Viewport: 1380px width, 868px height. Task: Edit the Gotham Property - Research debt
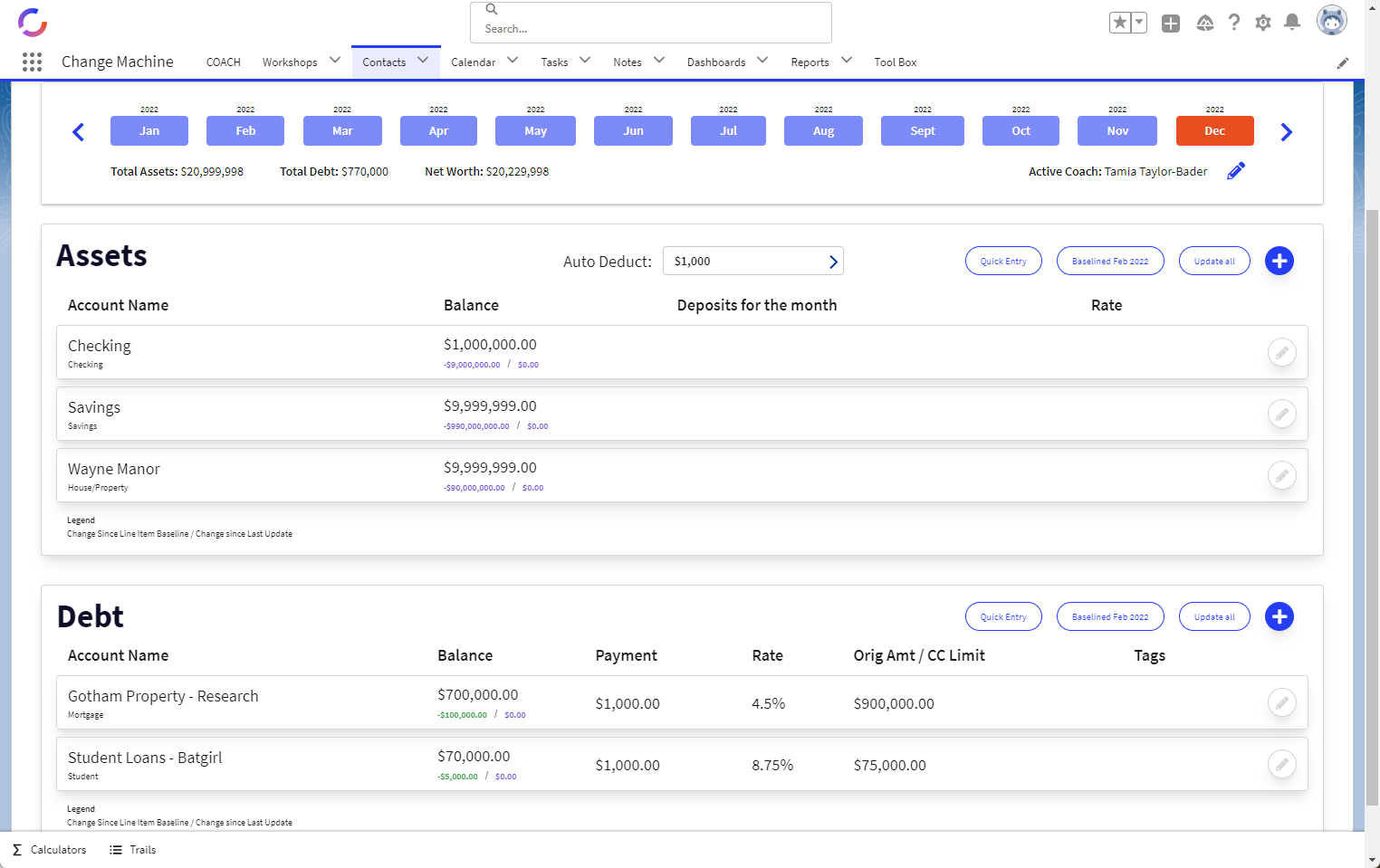coord(1282,702)
